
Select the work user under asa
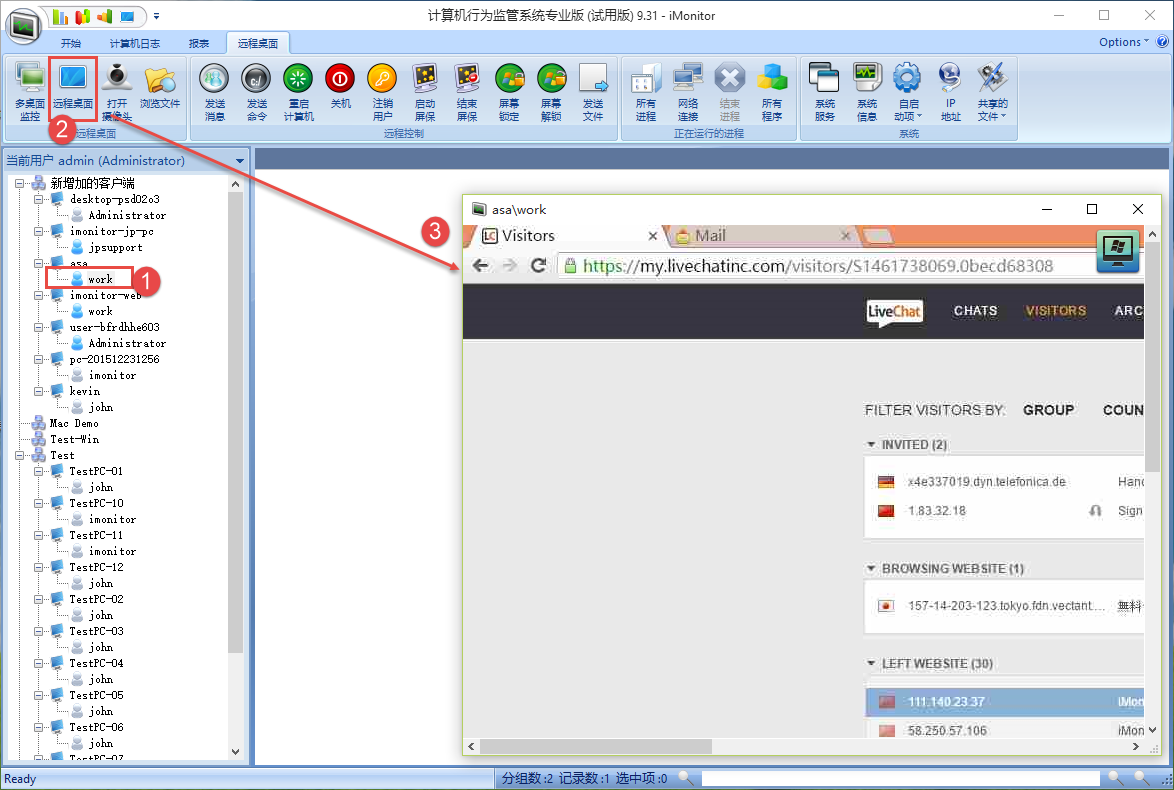[x=100, y=279]
